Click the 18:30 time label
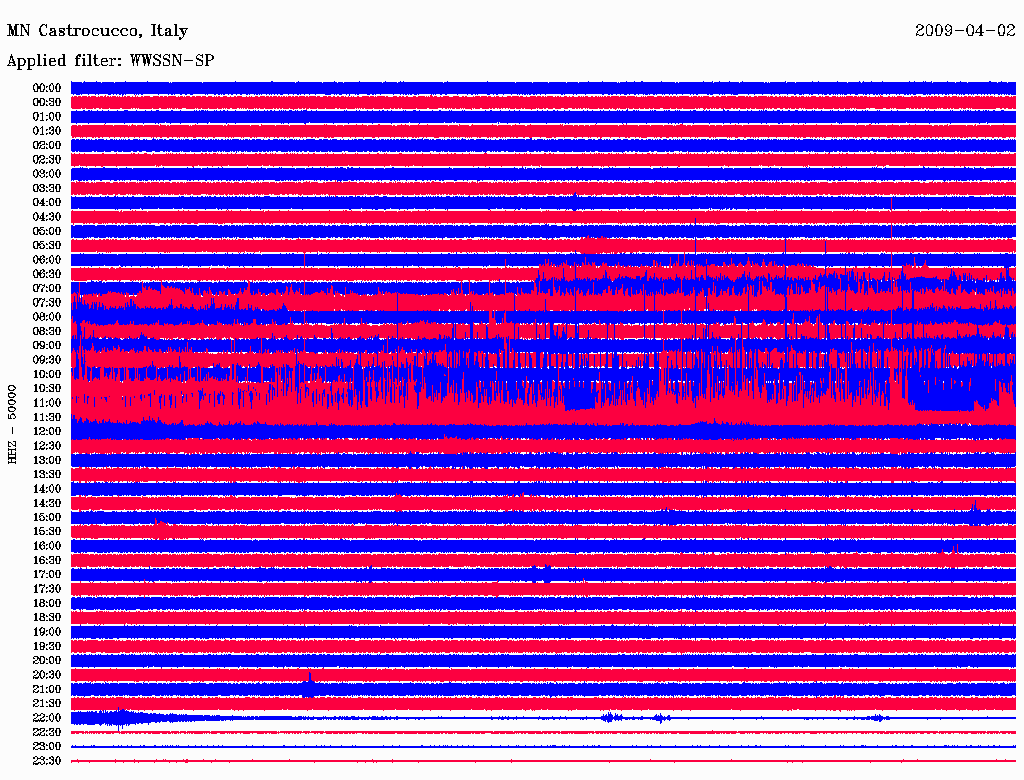 click(47, 617)
